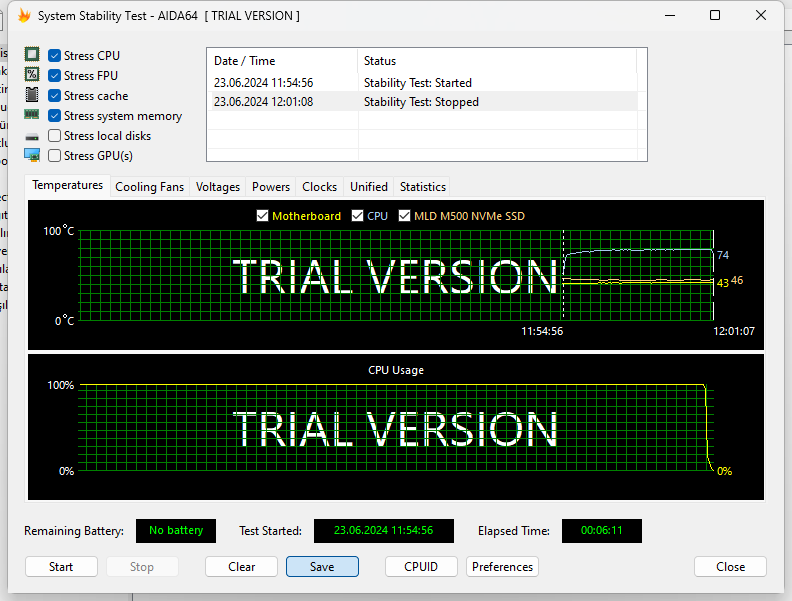
Task: Click the disabled Stop button
Action: coord(142,567)
